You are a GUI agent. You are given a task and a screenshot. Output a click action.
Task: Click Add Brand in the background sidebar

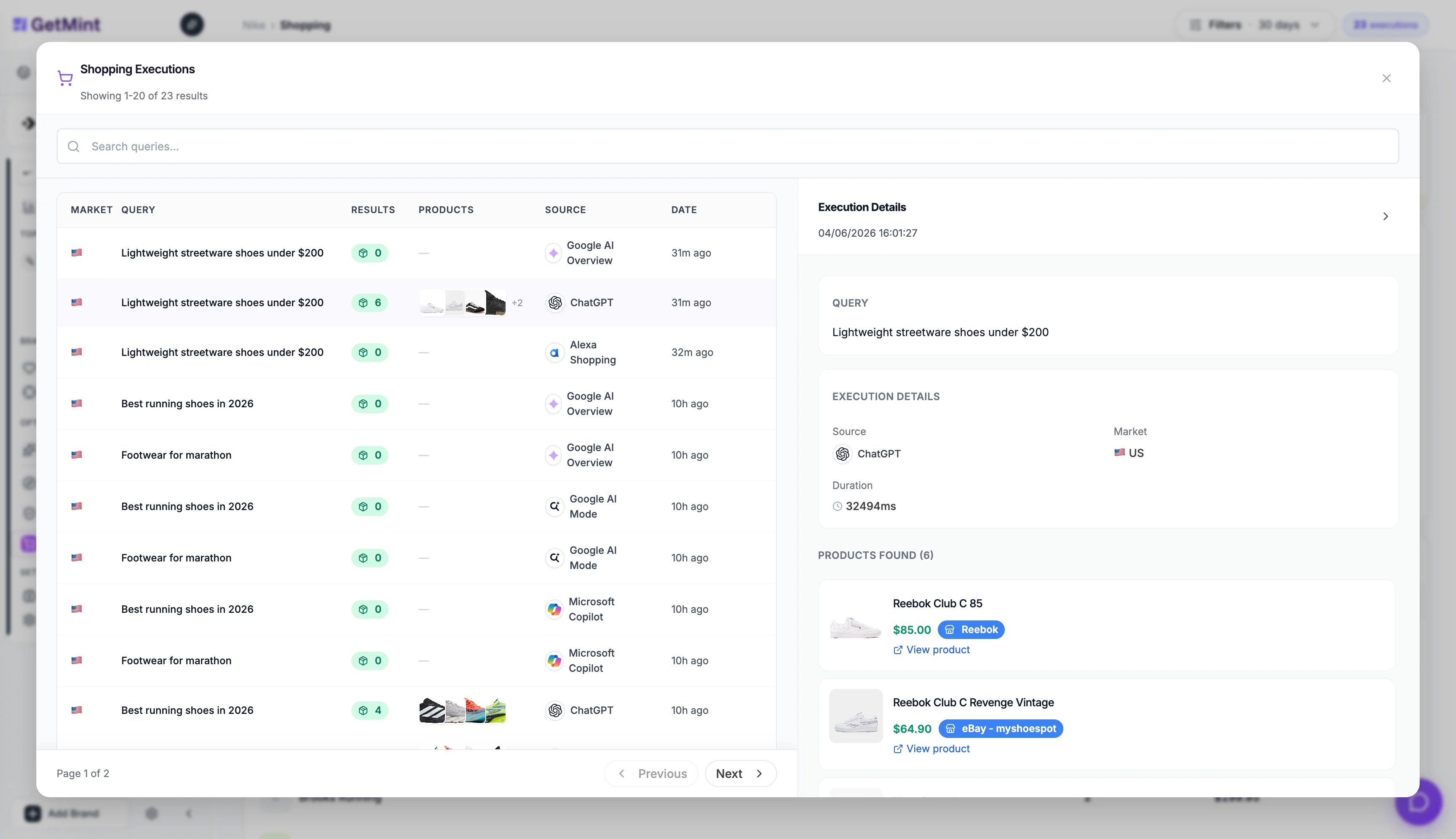point(63,813)
